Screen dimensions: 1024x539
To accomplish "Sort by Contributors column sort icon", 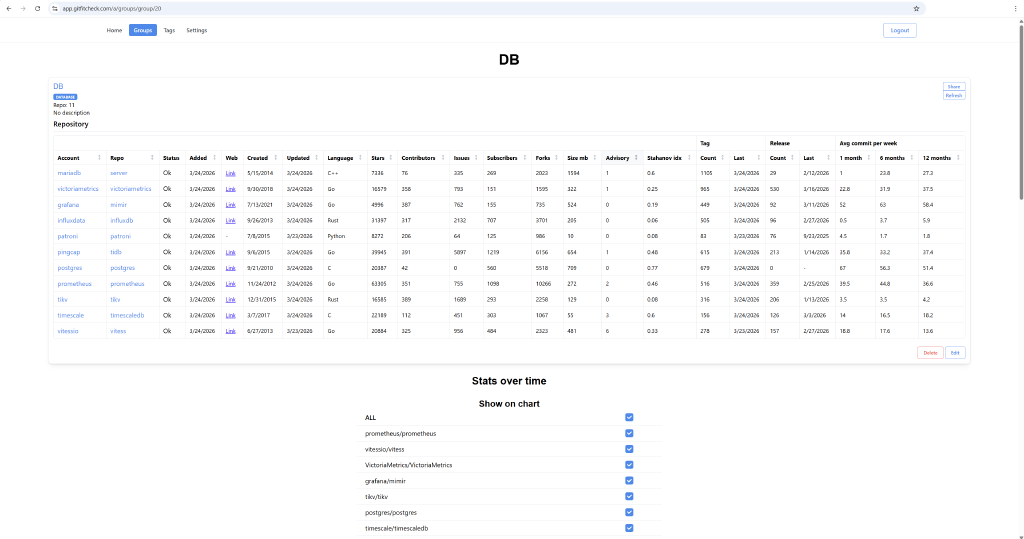I will point(443,158).
